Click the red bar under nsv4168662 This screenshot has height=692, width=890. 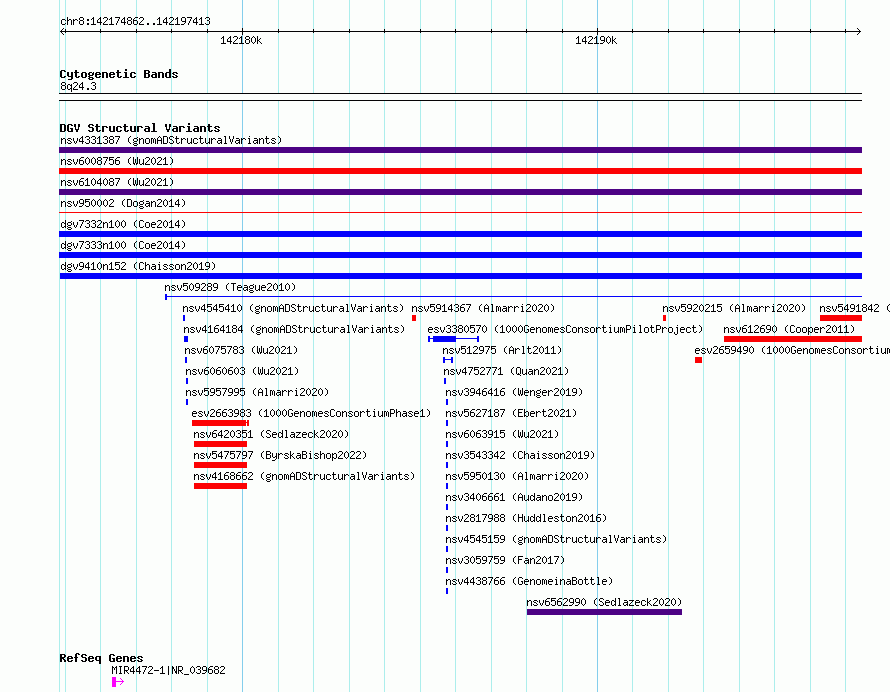(x=220, y=486)
